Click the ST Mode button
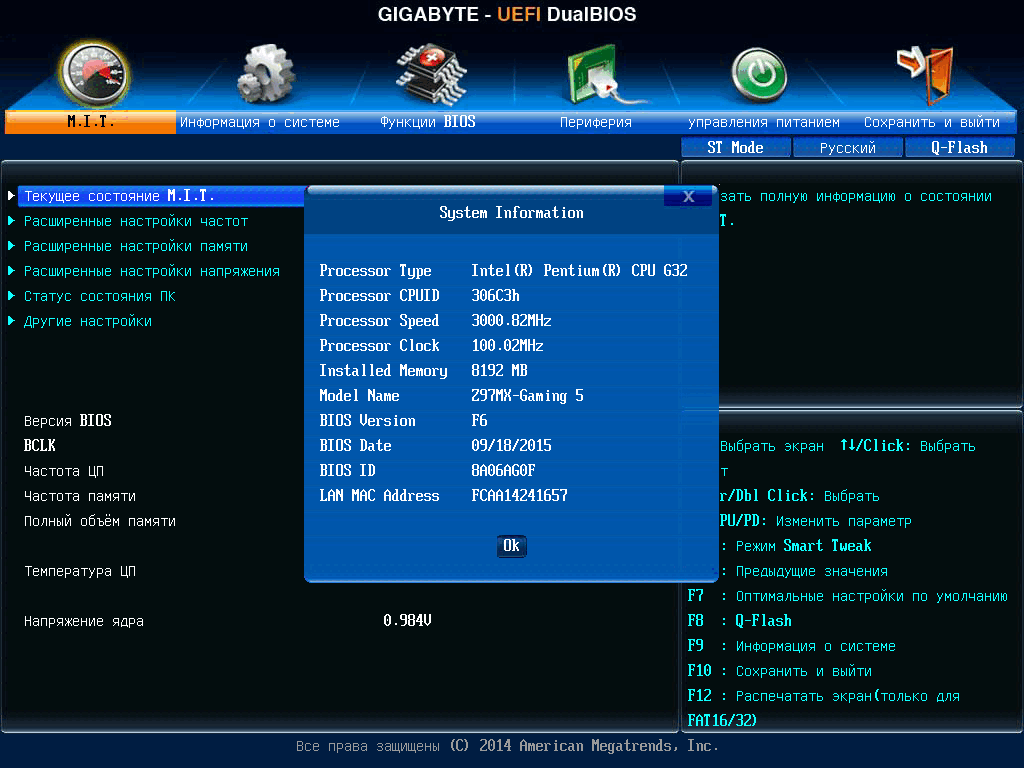The height and width of the screenshot is (768, 1024). coord(735,148)
